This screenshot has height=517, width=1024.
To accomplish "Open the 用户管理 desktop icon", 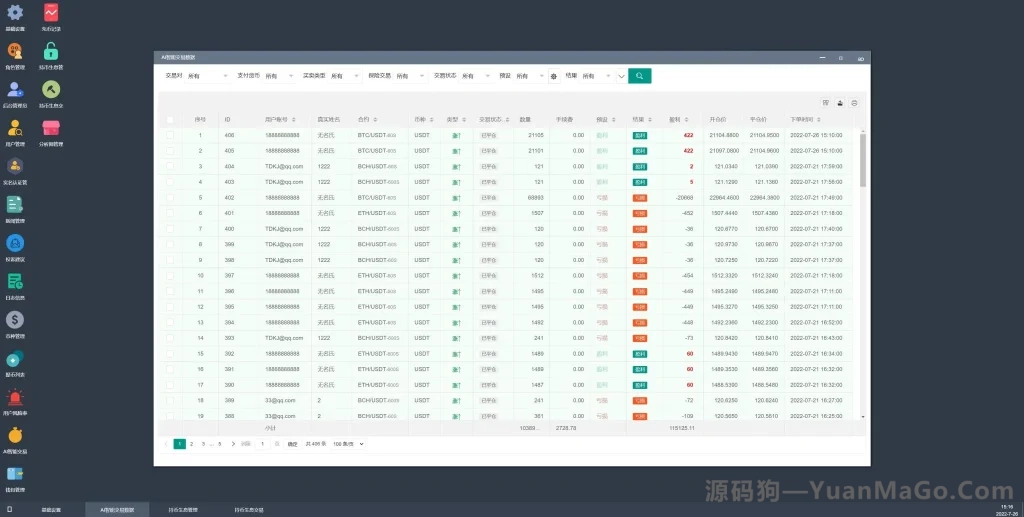I will [15, 128].
